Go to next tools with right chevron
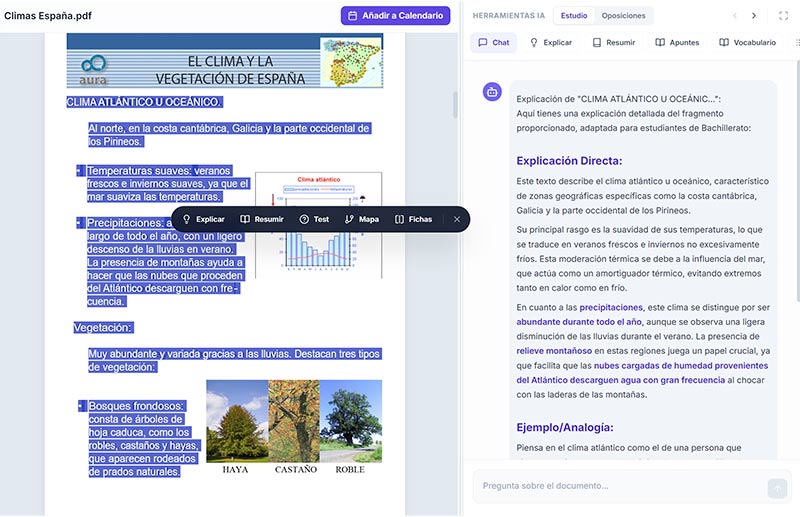800x517 pixels. click(x=754, y=16)
